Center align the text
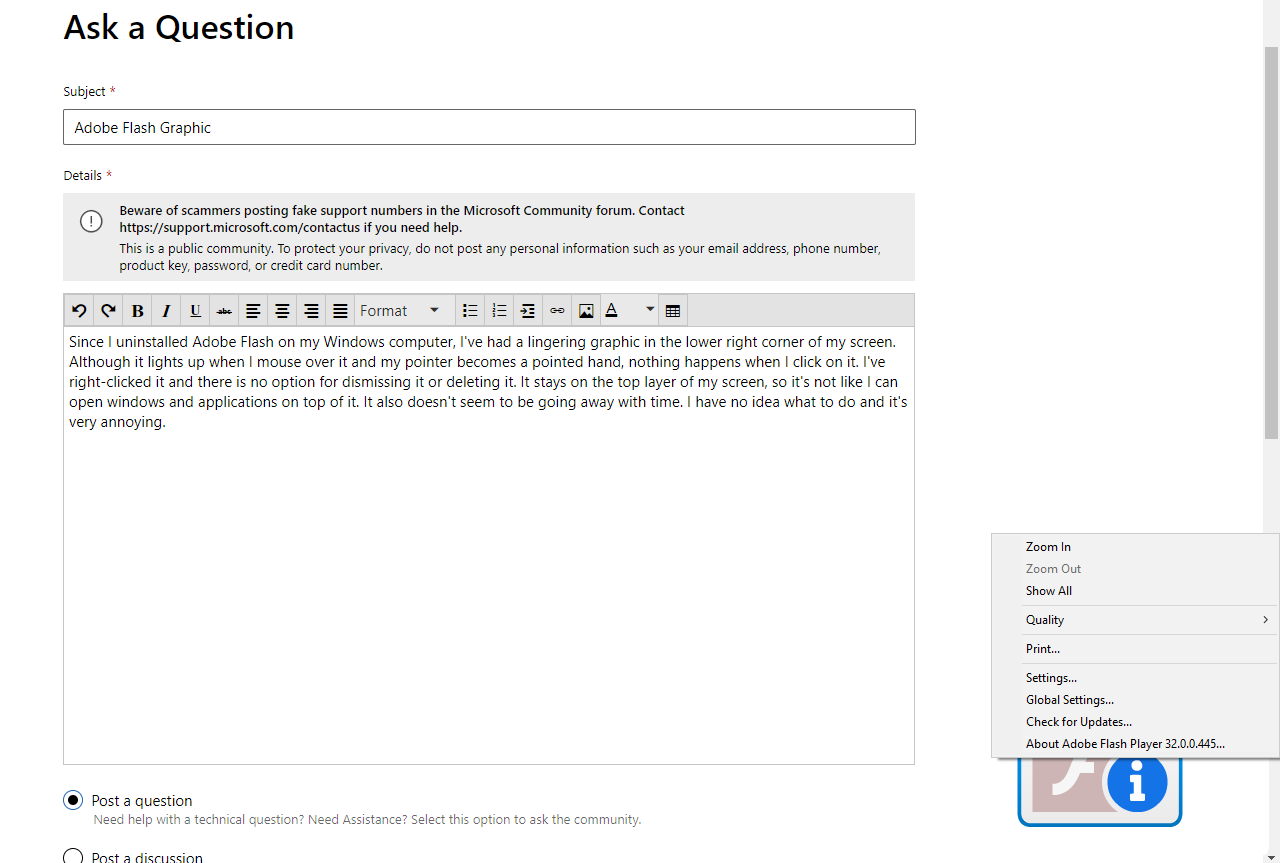 point(282,311)
